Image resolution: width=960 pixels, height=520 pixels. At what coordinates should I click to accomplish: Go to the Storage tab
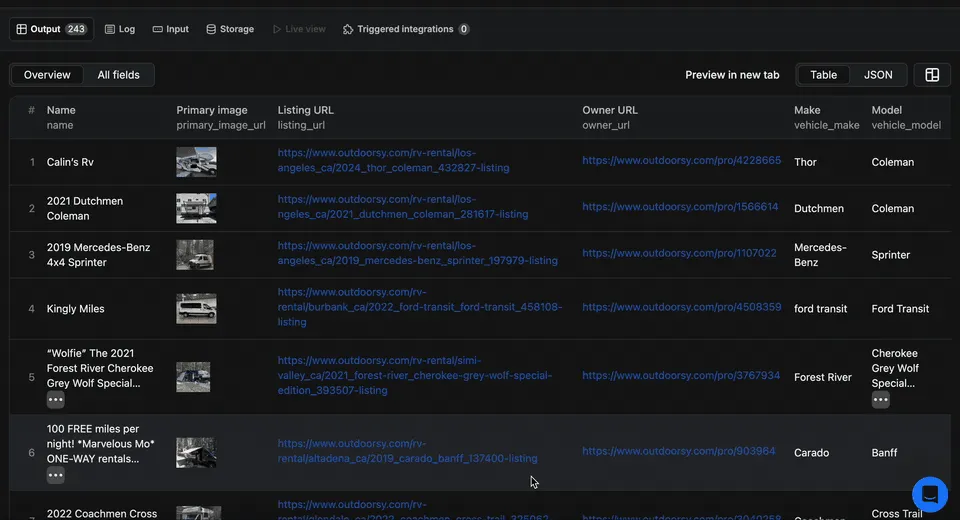click(x=230, y=29)
